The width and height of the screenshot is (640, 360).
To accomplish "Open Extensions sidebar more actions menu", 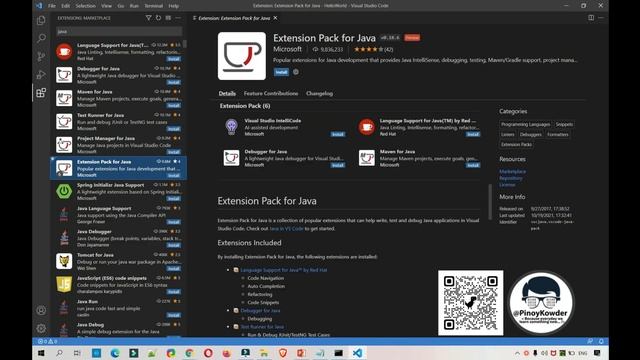I will [178, 18].
